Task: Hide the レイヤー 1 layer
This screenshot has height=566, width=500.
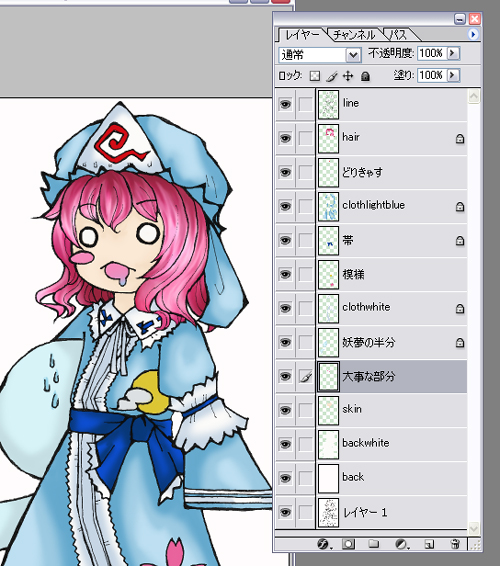Action: coord(285,512)
